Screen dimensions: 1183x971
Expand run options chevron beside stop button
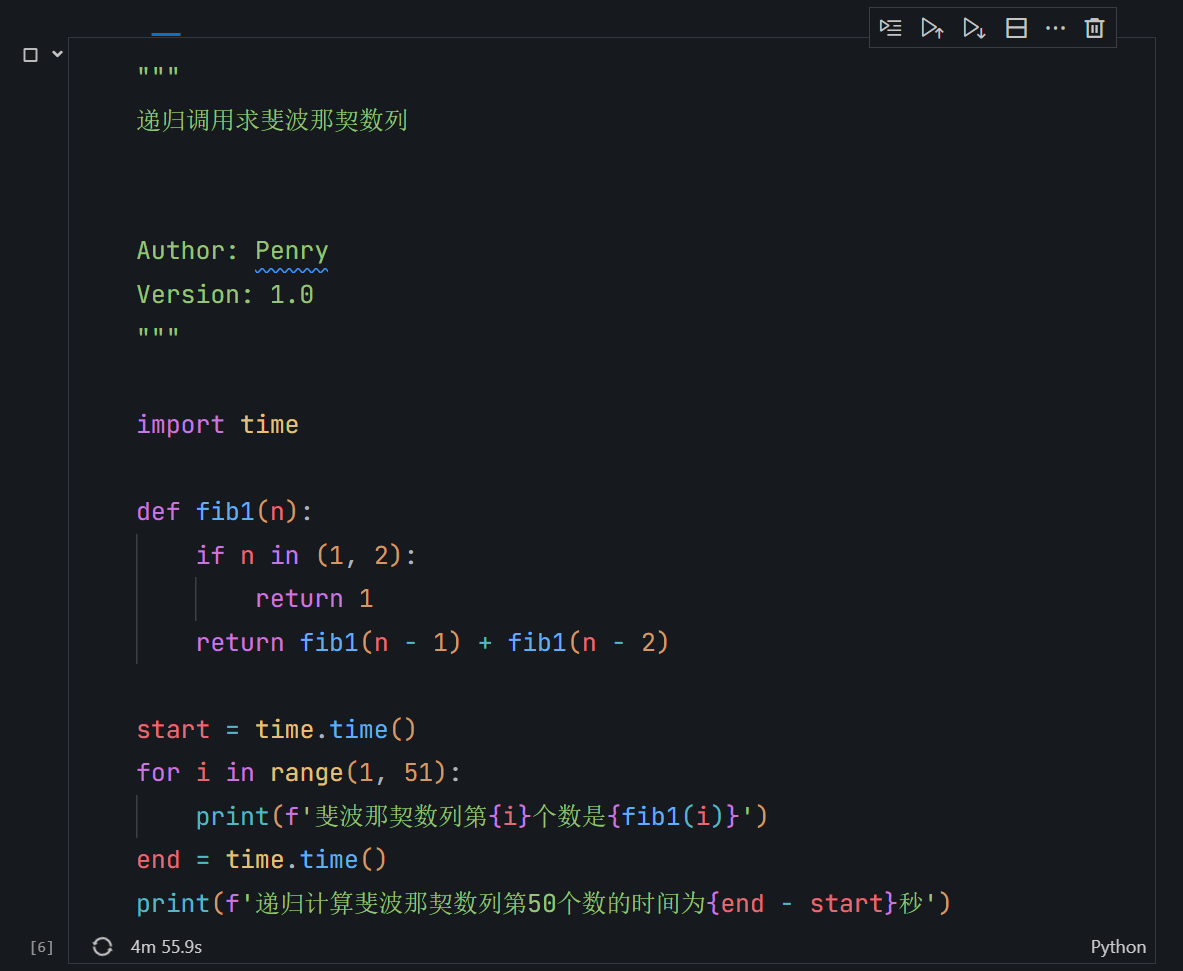click(x=57, y=54)
